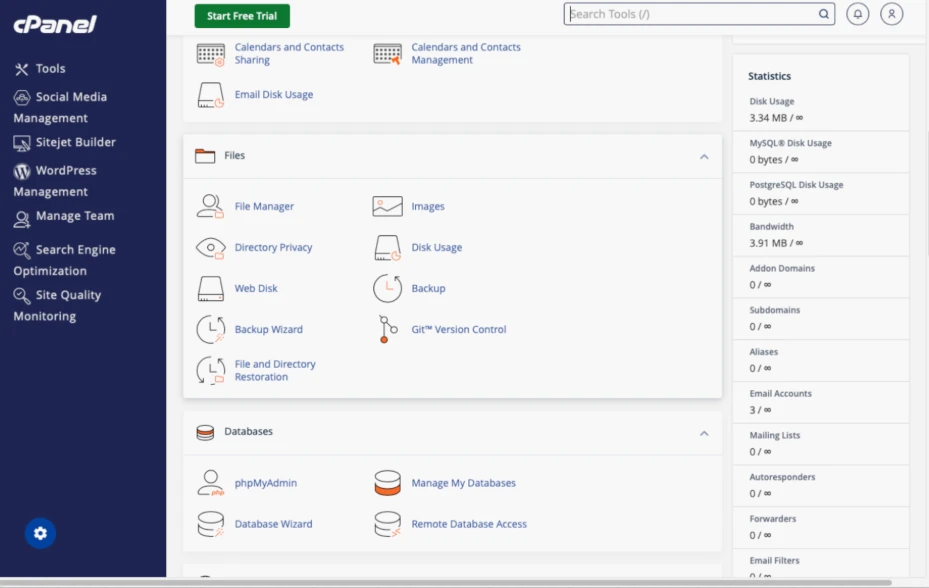The height and width of the screenshot is (588, 929).
Task: Click the Email Disk Usage icon
Action: (210, 95)
